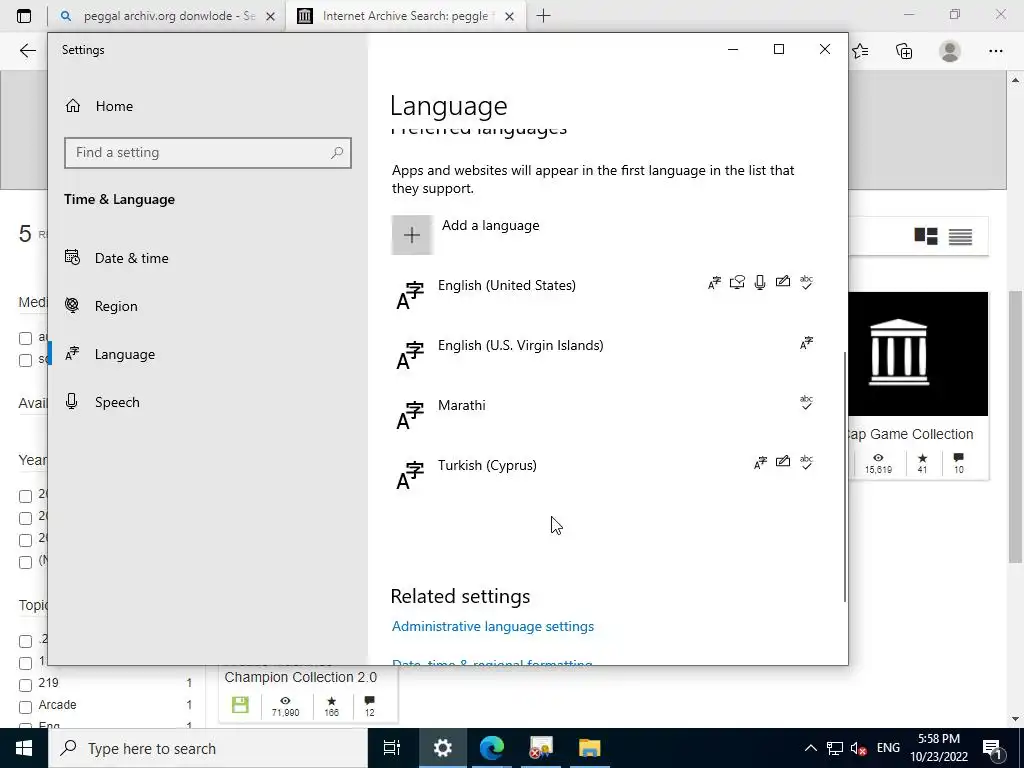Open Microsoft Edge from taskbar
This screenshot has width=1024, height=768.
pyautogui.click(x=492, y=748)
